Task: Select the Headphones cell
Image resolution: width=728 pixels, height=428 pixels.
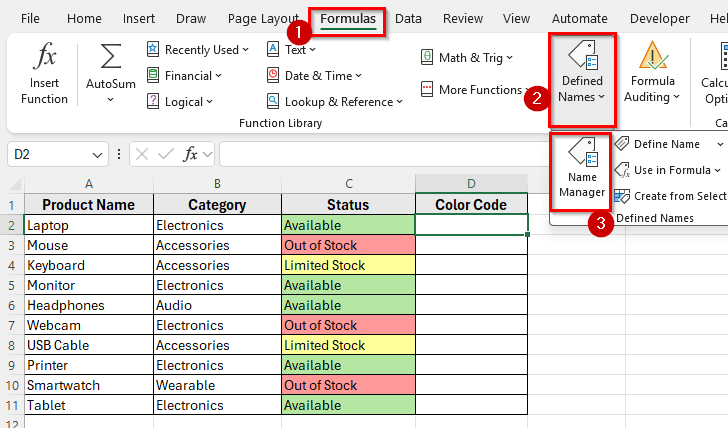Action: click(x=89, y=305)
